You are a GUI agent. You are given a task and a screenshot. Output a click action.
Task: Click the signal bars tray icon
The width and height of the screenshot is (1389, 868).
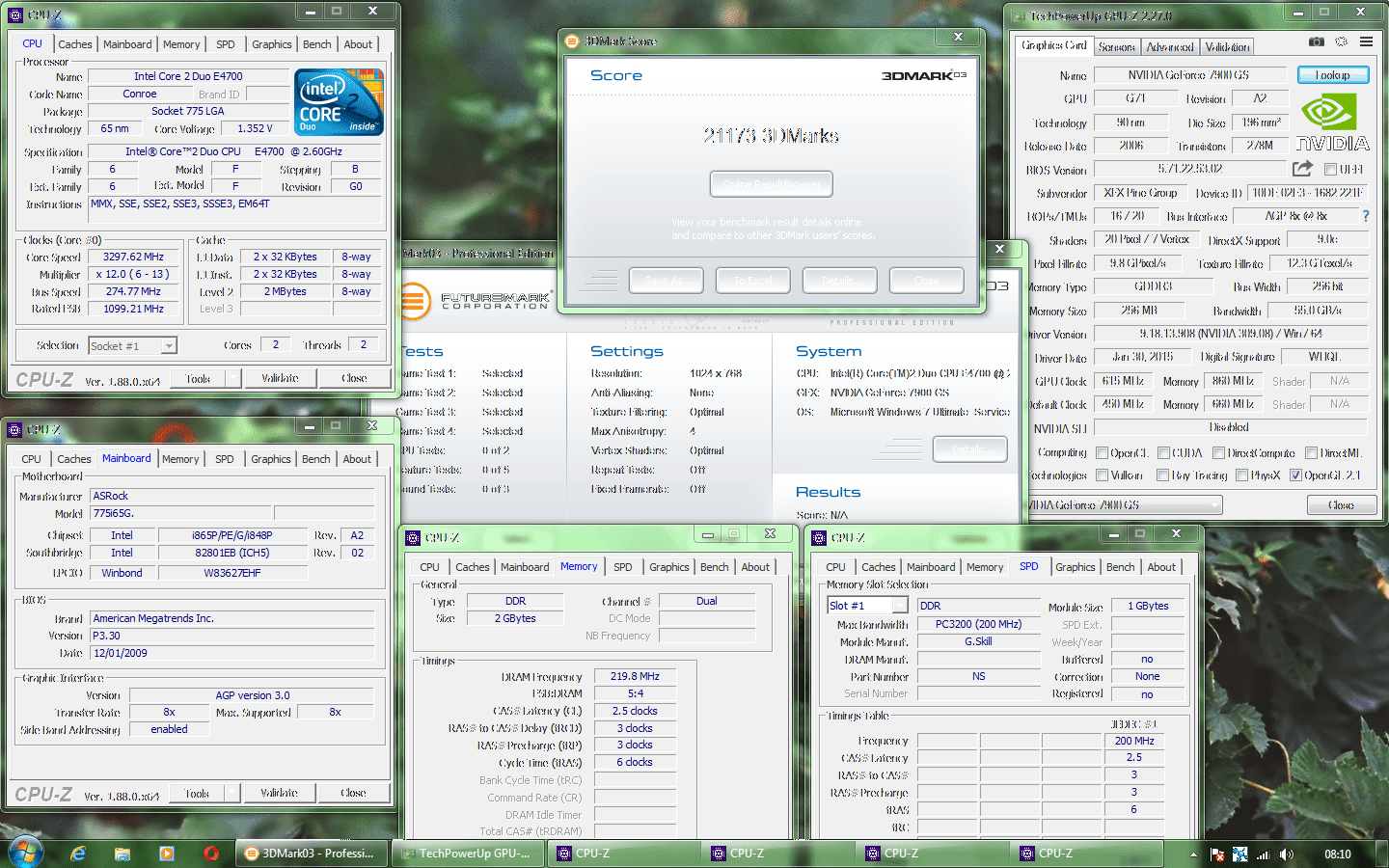pyautogui.click(x=1263, y=854)
